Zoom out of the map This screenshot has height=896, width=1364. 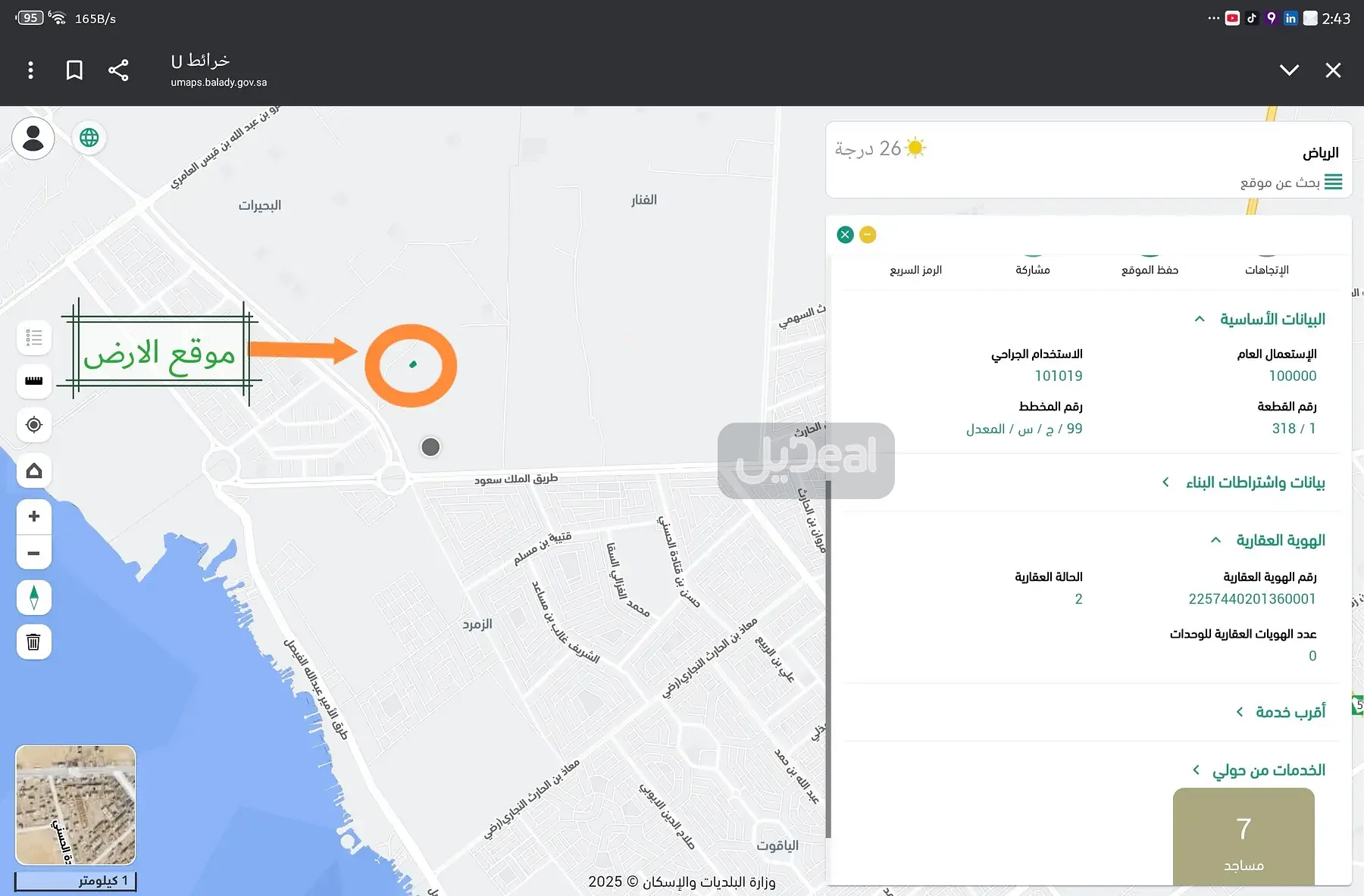(34, 553)
